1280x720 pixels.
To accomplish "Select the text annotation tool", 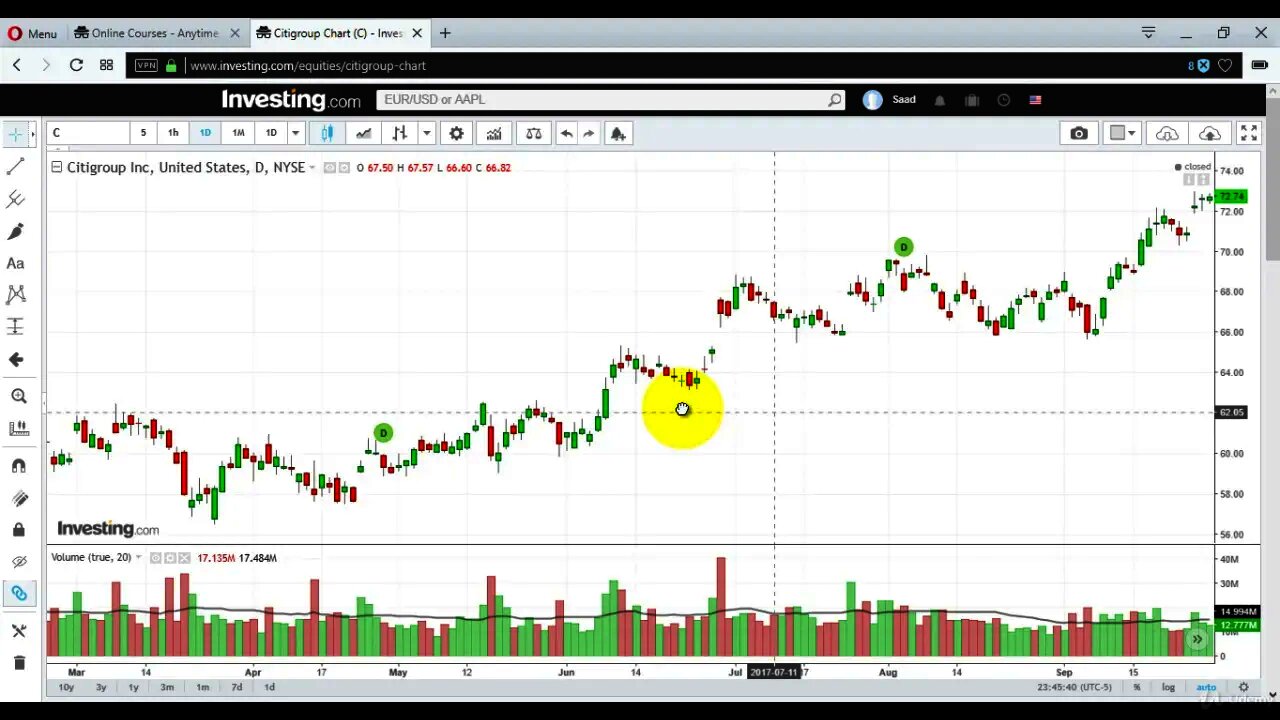I will coord(16,263).
